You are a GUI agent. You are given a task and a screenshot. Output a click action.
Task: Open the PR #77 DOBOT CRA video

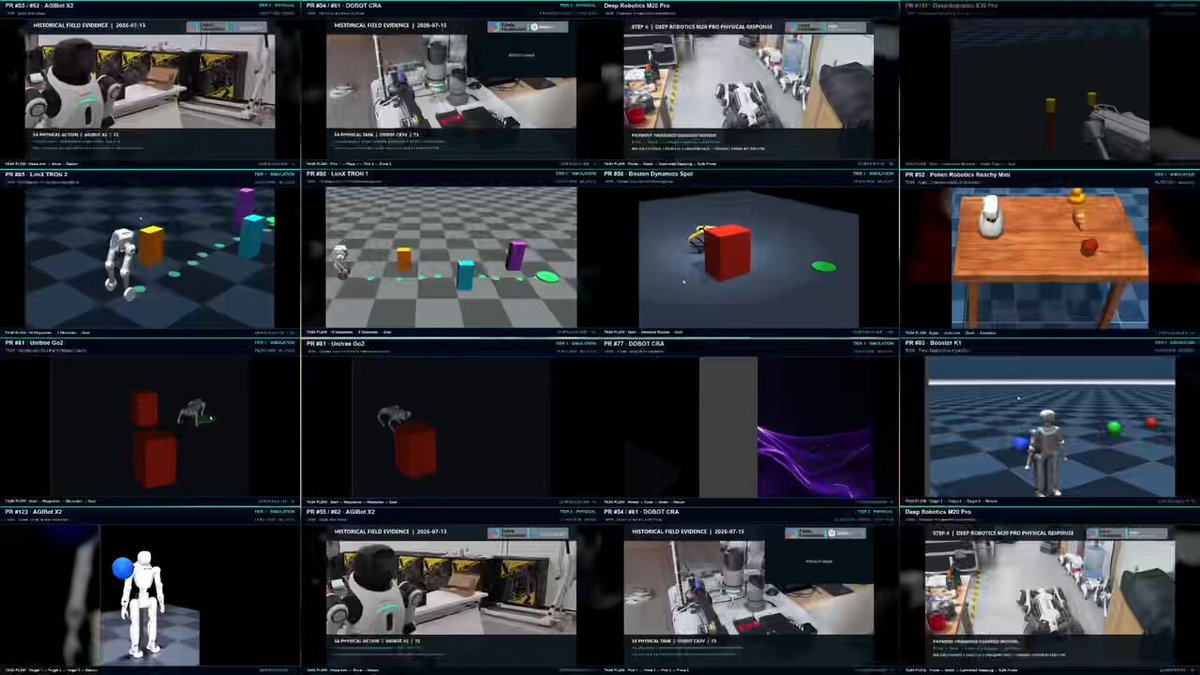tap(750, 422)
